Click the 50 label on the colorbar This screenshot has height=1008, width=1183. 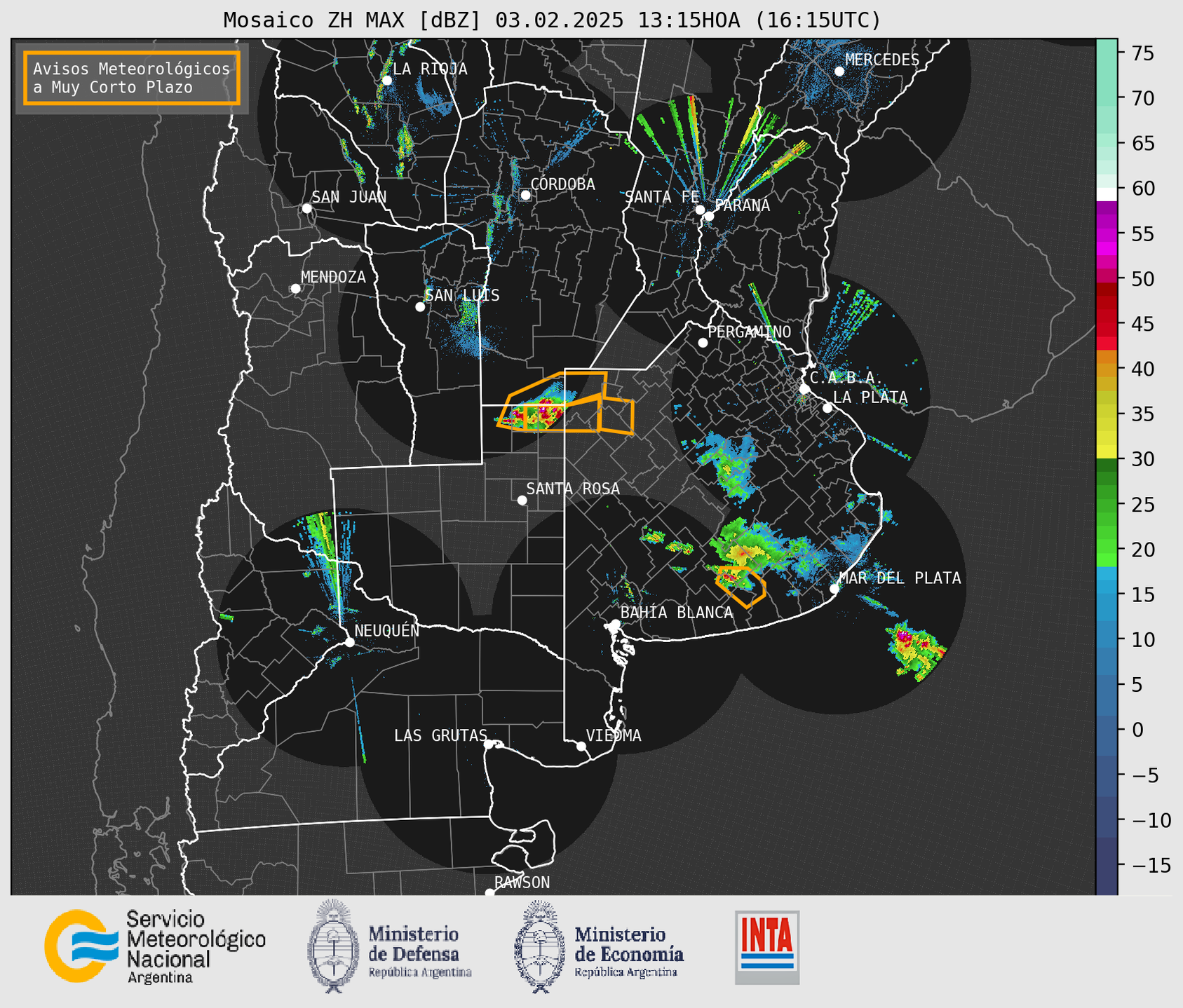(x=1142, y=279)
